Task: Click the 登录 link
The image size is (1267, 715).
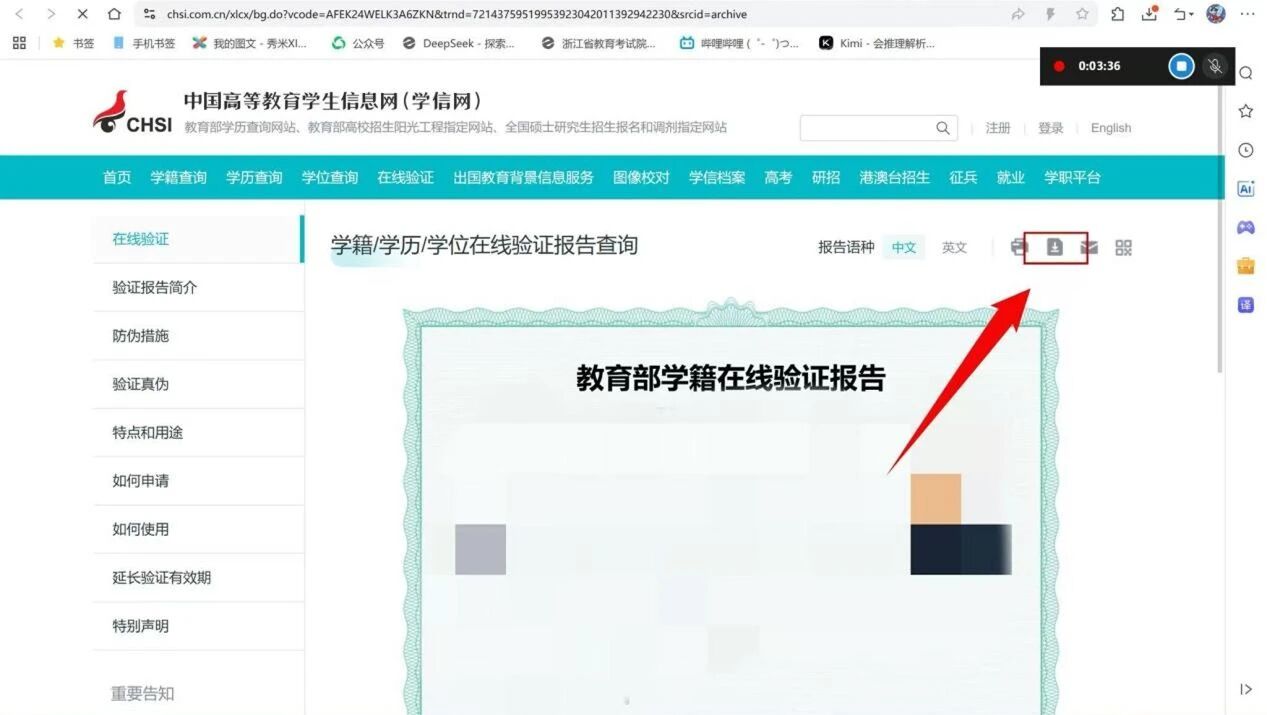Action: [x=1050, y=128]
